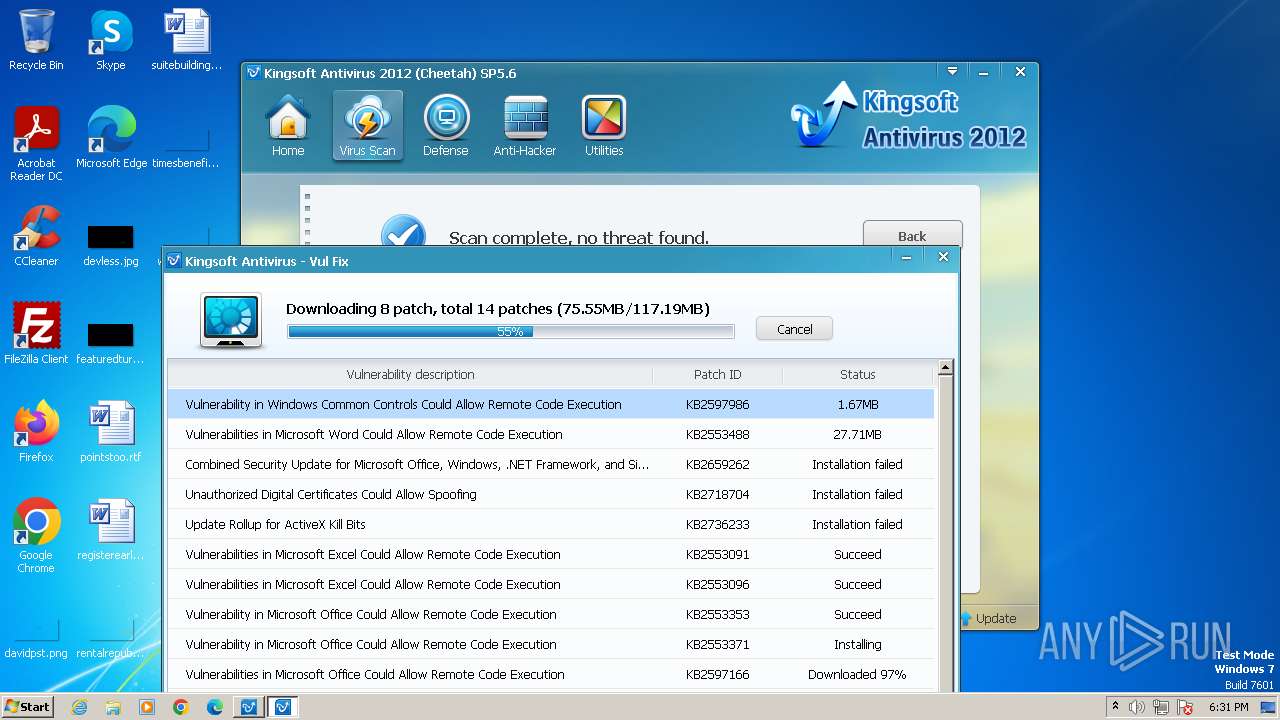
Task: Click patch ID KB2597986
Action: coord(717,404)
